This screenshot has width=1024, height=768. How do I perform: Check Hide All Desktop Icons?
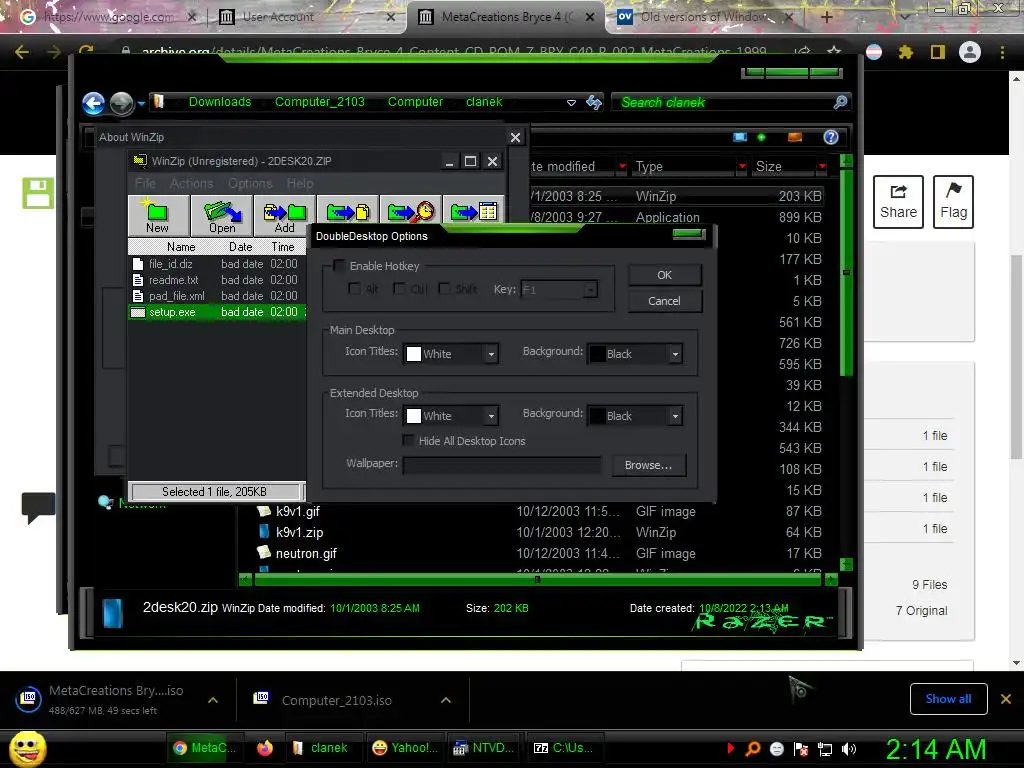(408, 441)
